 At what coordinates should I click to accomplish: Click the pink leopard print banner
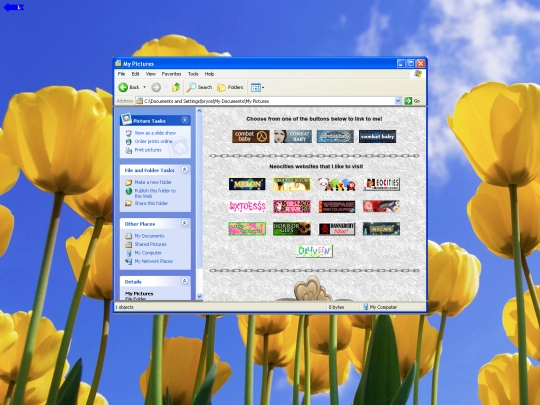pos(292,207)
